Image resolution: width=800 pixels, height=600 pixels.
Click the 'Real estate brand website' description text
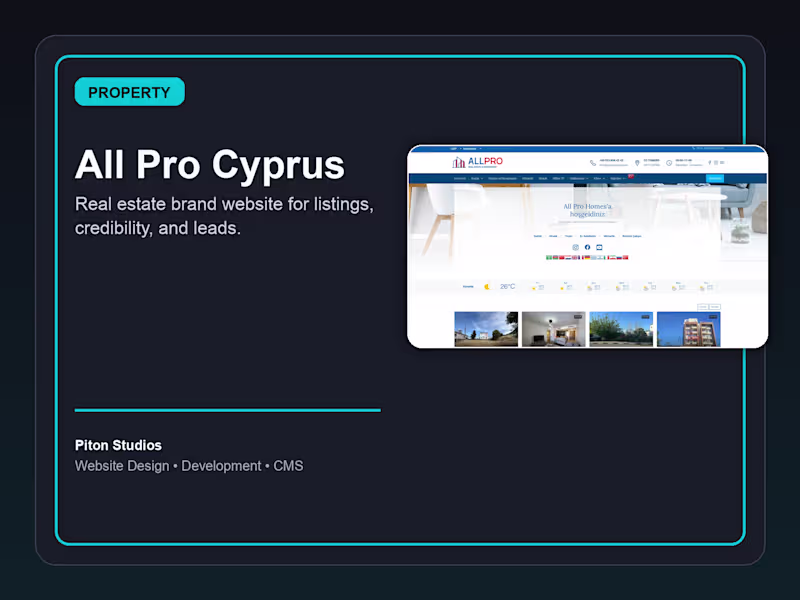pos(224,216)
